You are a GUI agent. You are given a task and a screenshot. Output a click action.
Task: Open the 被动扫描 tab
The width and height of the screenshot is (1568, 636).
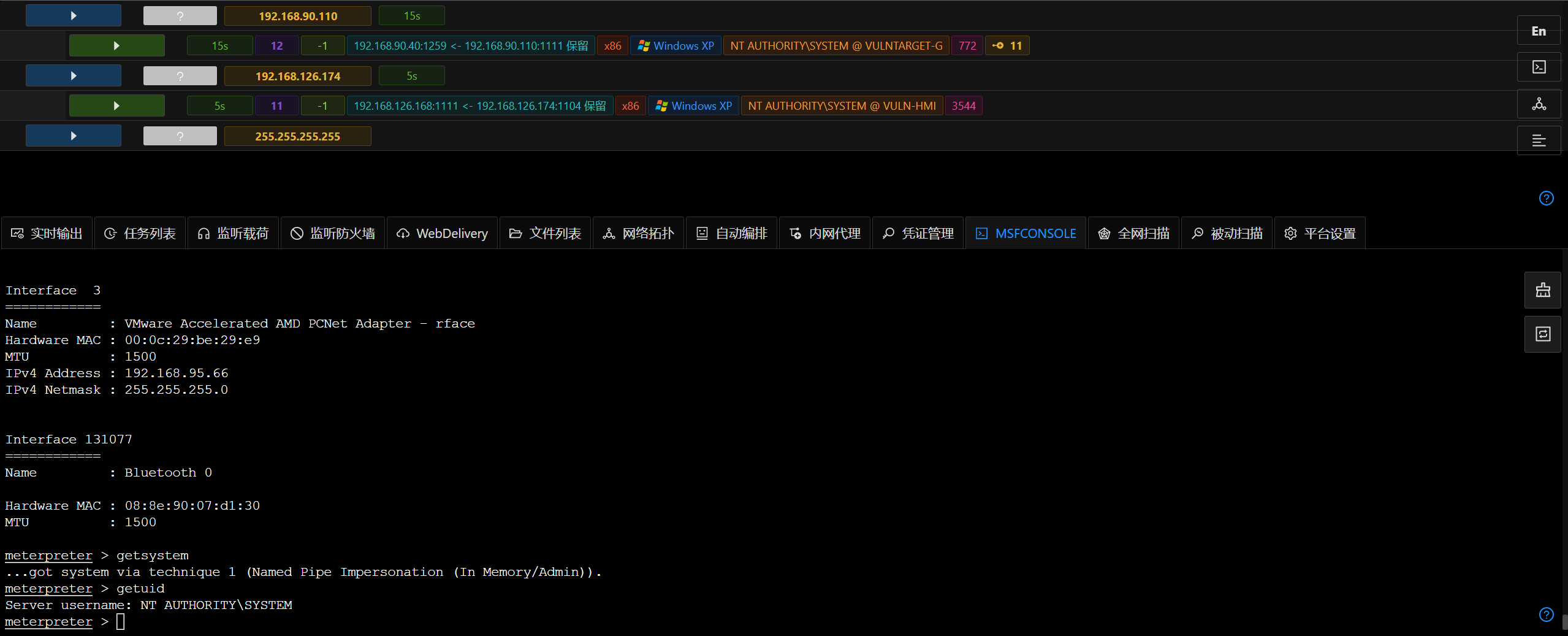[1227, 233]
